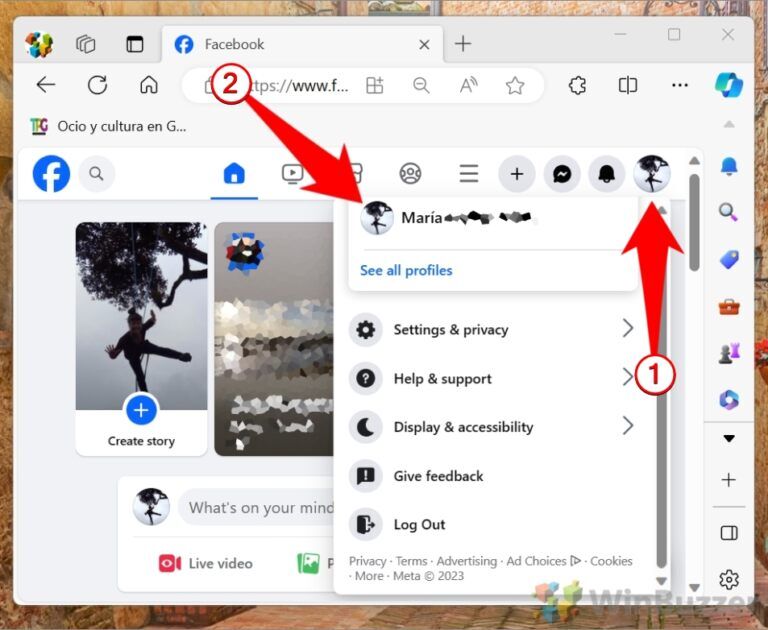
Task: Open tab actions menu icon
Action: (135, 44)
